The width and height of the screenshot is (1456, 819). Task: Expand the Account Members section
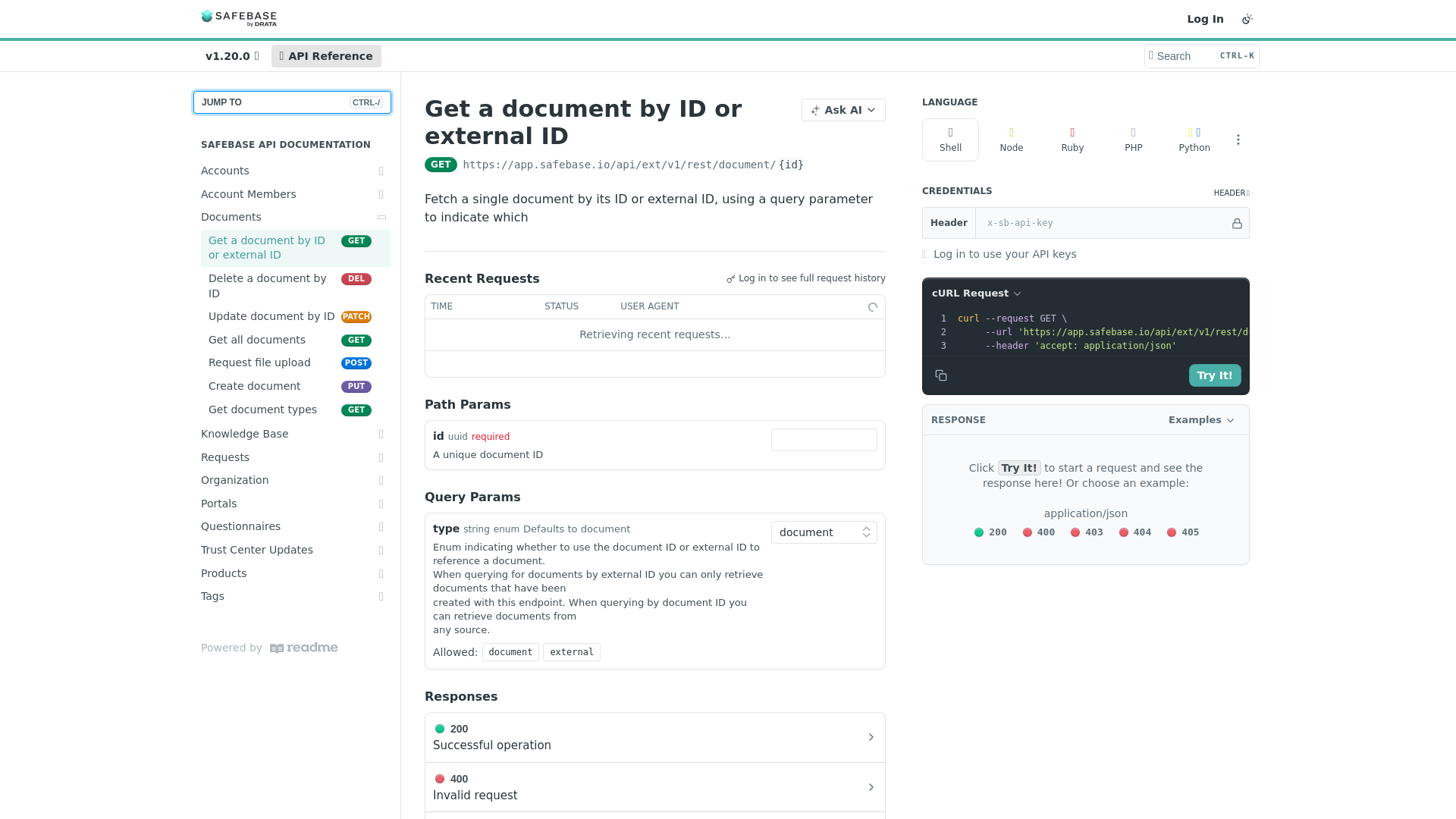coord(381,195)
